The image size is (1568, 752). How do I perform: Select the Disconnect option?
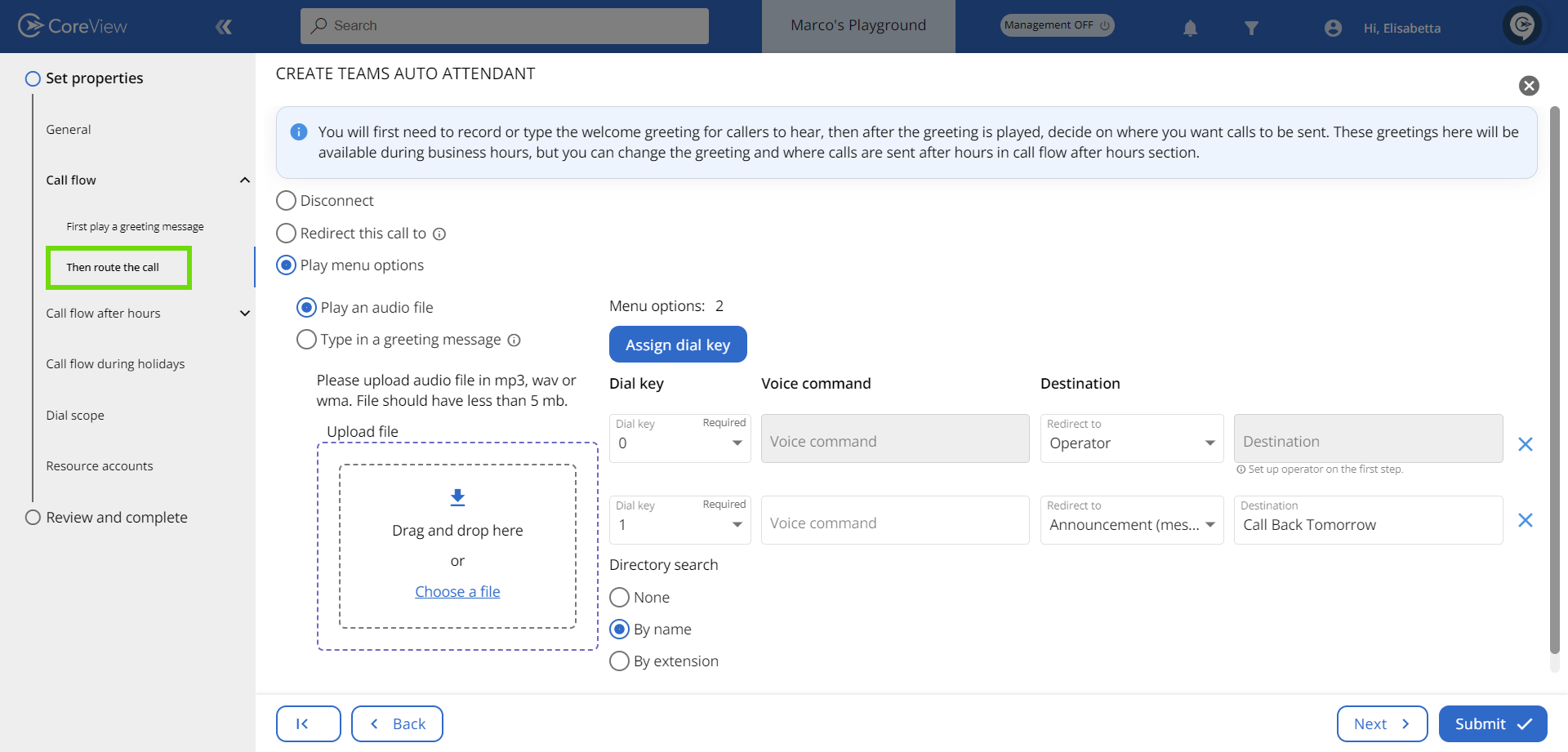click(x=286, y=201)
